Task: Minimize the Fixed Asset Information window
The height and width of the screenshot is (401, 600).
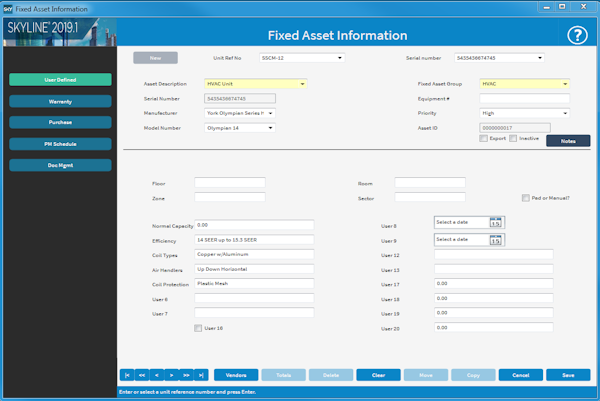Action: [x=547, y=7]
